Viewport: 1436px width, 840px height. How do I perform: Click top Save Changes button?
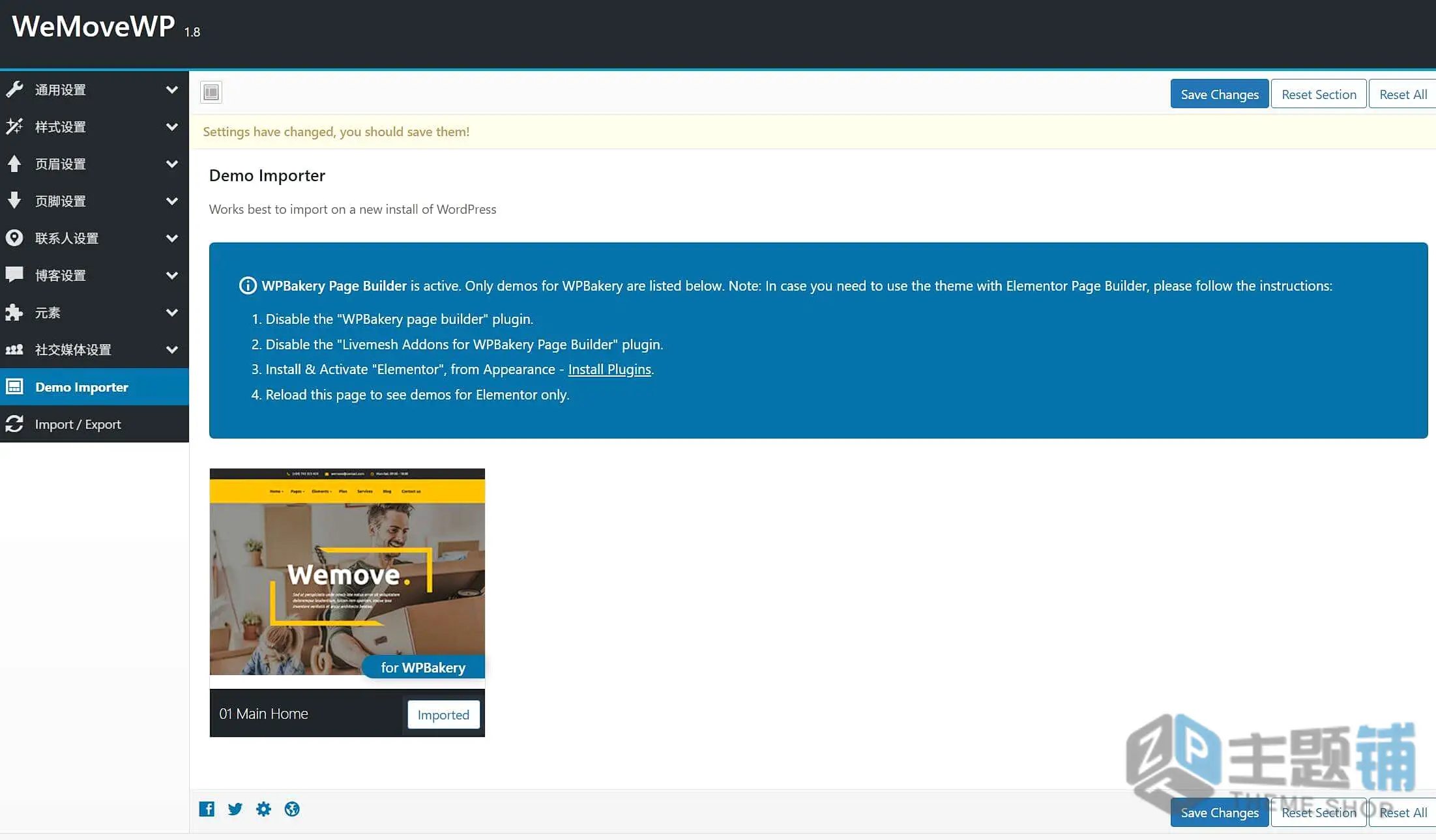[1219, 94]
